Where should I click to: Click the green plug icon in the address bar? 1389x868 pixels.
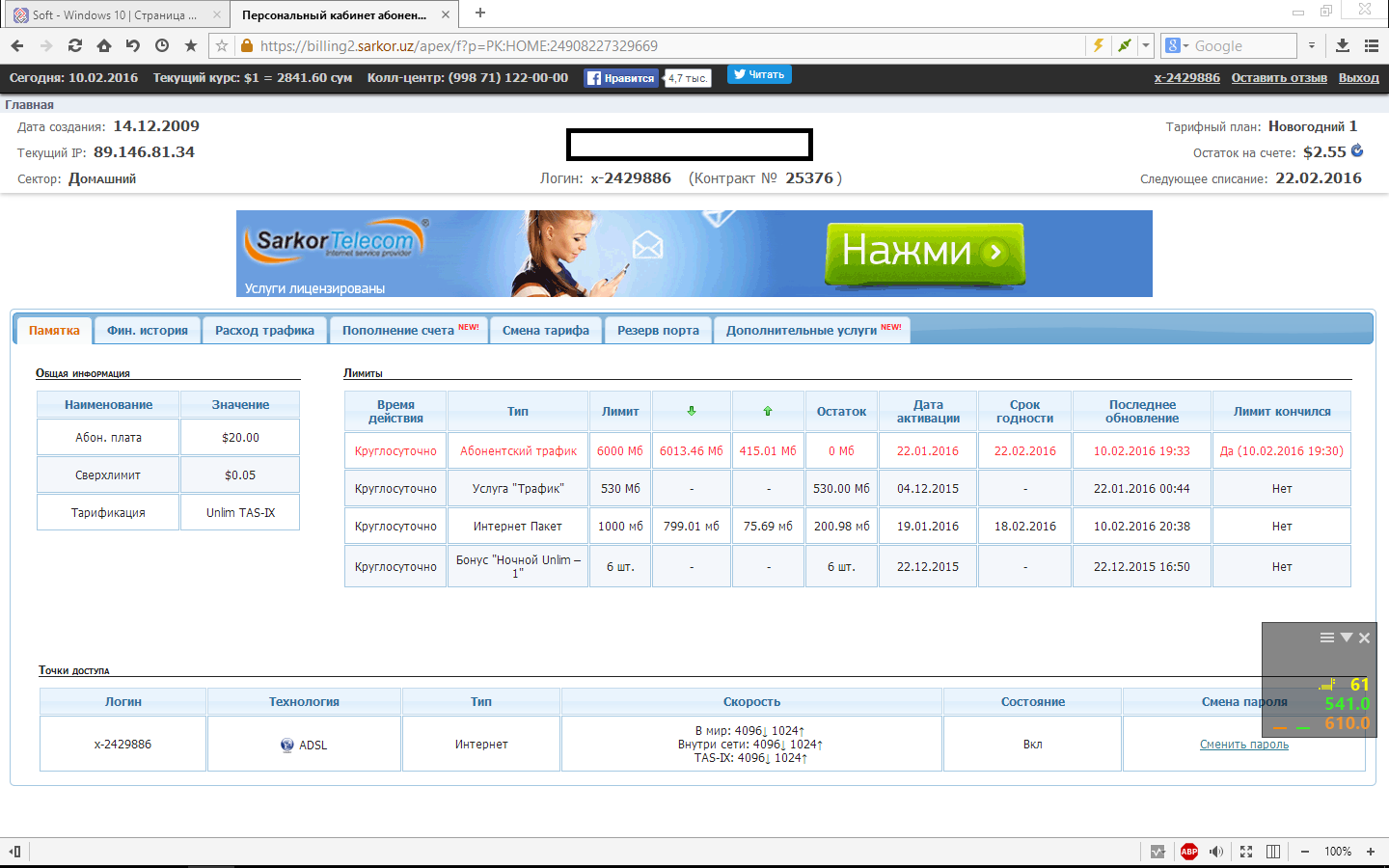click(1124, 45)
